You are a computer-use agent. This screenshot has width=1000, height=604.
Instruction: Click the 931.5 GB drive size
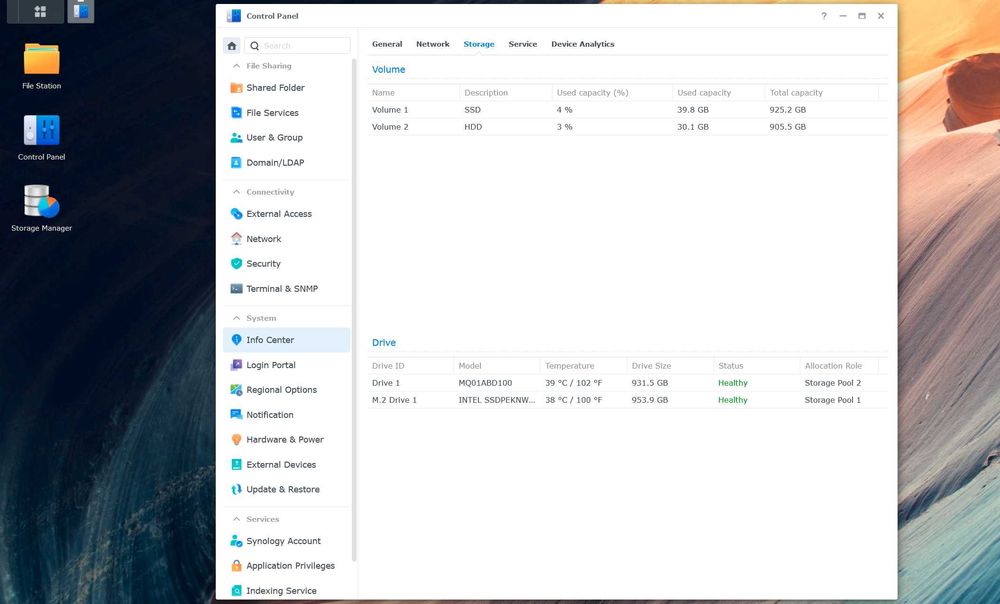(x=650, y=383)
